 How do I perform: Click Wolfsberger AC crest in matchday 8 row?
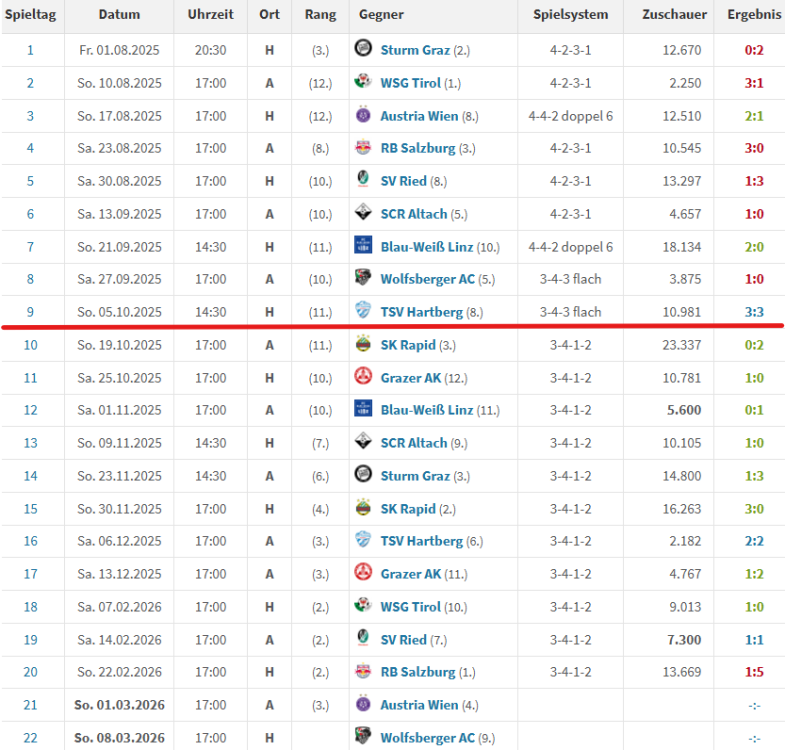364,279
